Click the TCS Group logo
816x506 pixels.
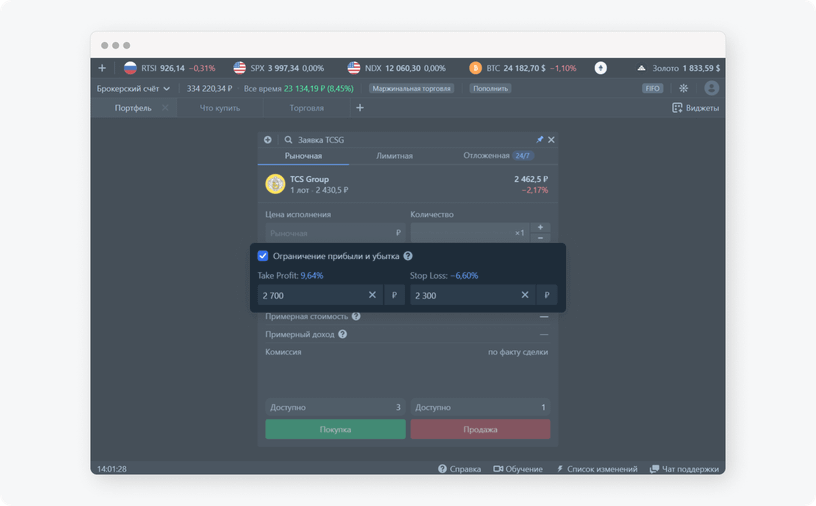(x=275, y=184)
